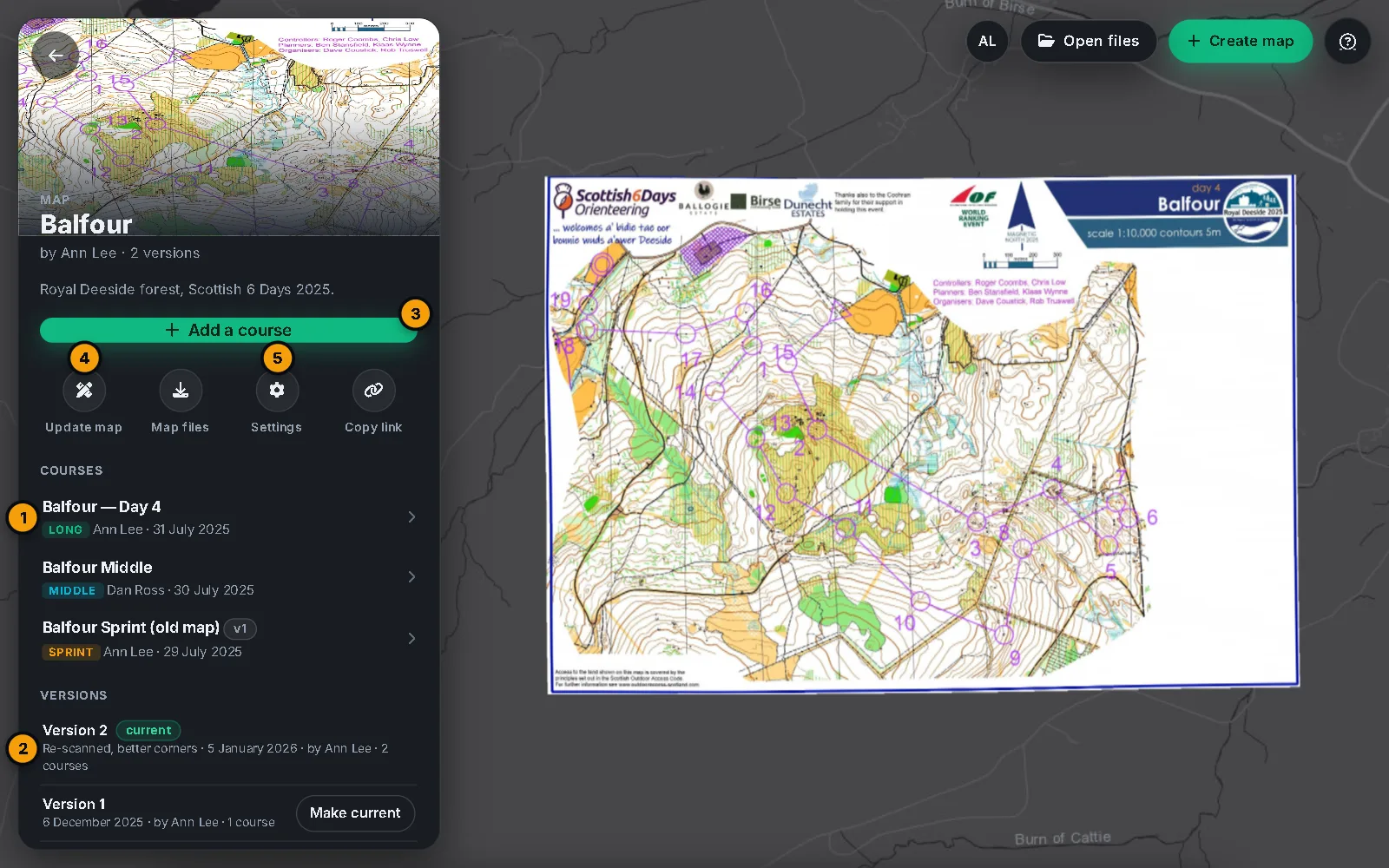Click the MIDDLE course tag
Viewport: 1389px width, 868px height.
[72, 590]
